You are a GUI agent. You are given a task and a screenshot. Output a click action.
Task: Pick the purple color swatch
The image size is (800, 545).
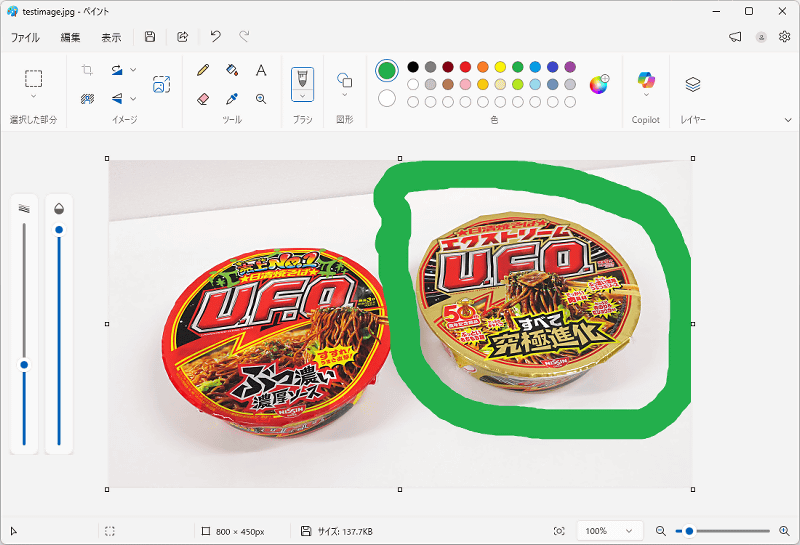pos(570,67)
